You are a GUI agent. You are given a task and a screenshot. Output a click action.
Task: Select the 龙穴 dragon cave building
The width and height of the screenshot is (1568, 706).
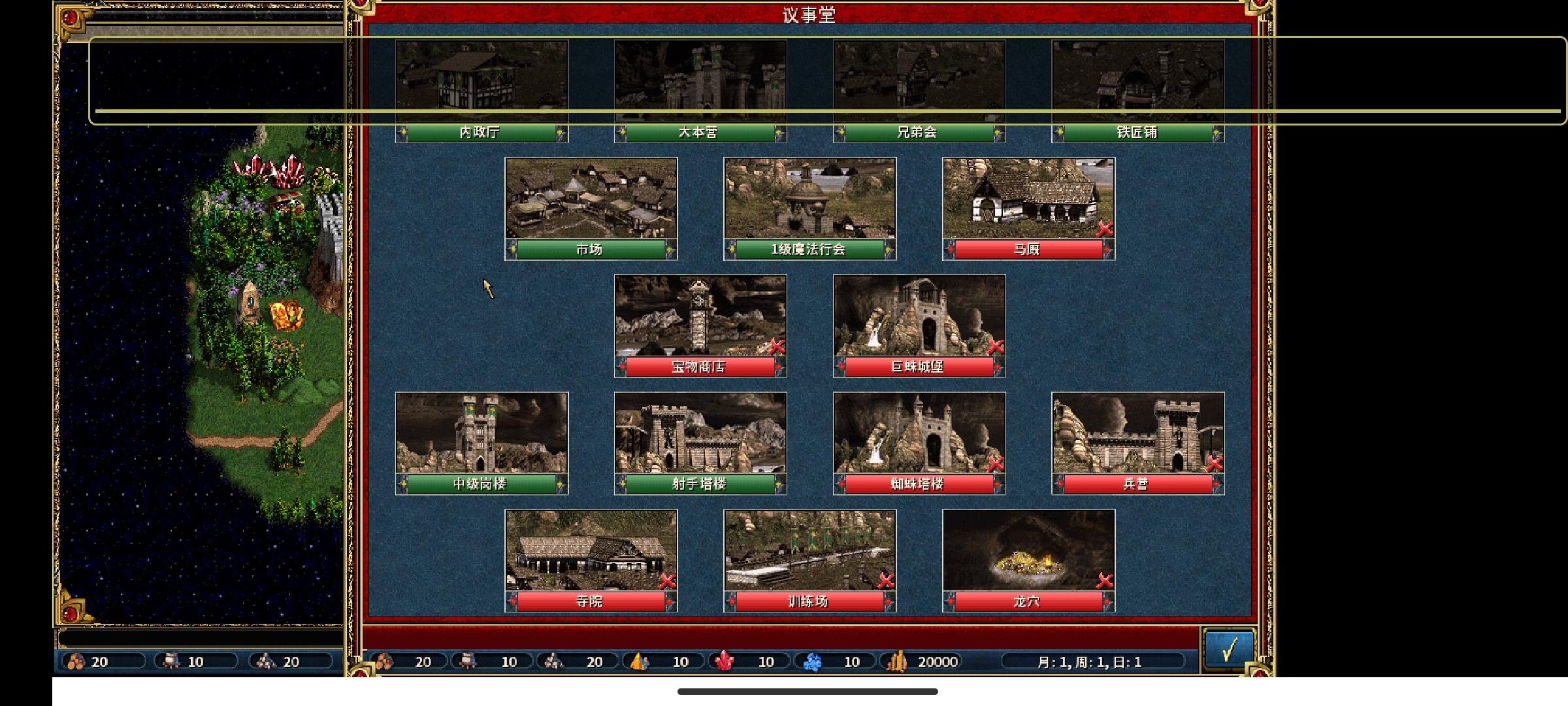1029,561
